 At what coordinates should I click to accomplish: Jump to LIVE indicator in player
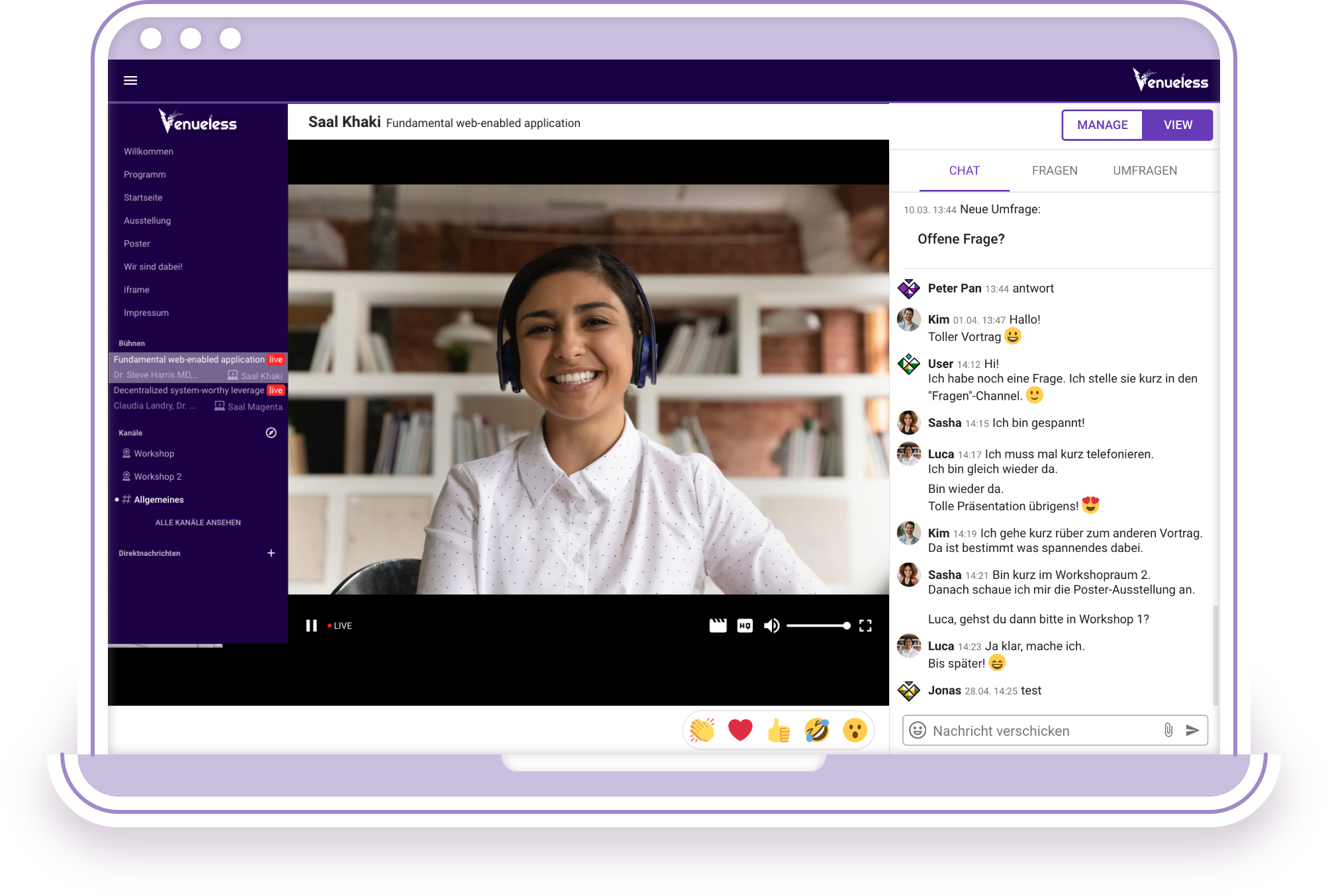pyautogui.click(x=340, y=625)
